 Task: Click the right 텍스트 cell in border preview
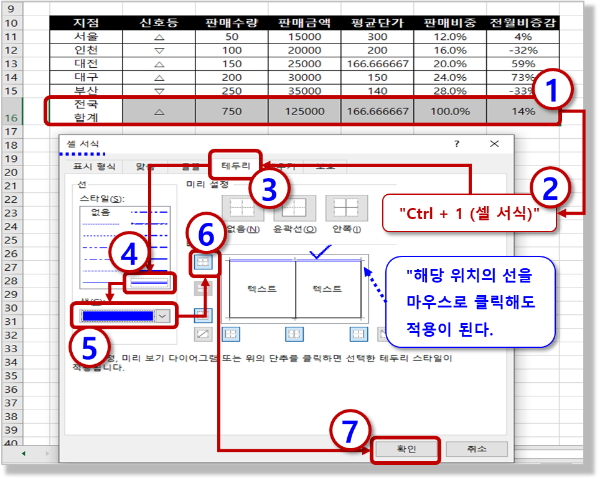tap(328, 289)
